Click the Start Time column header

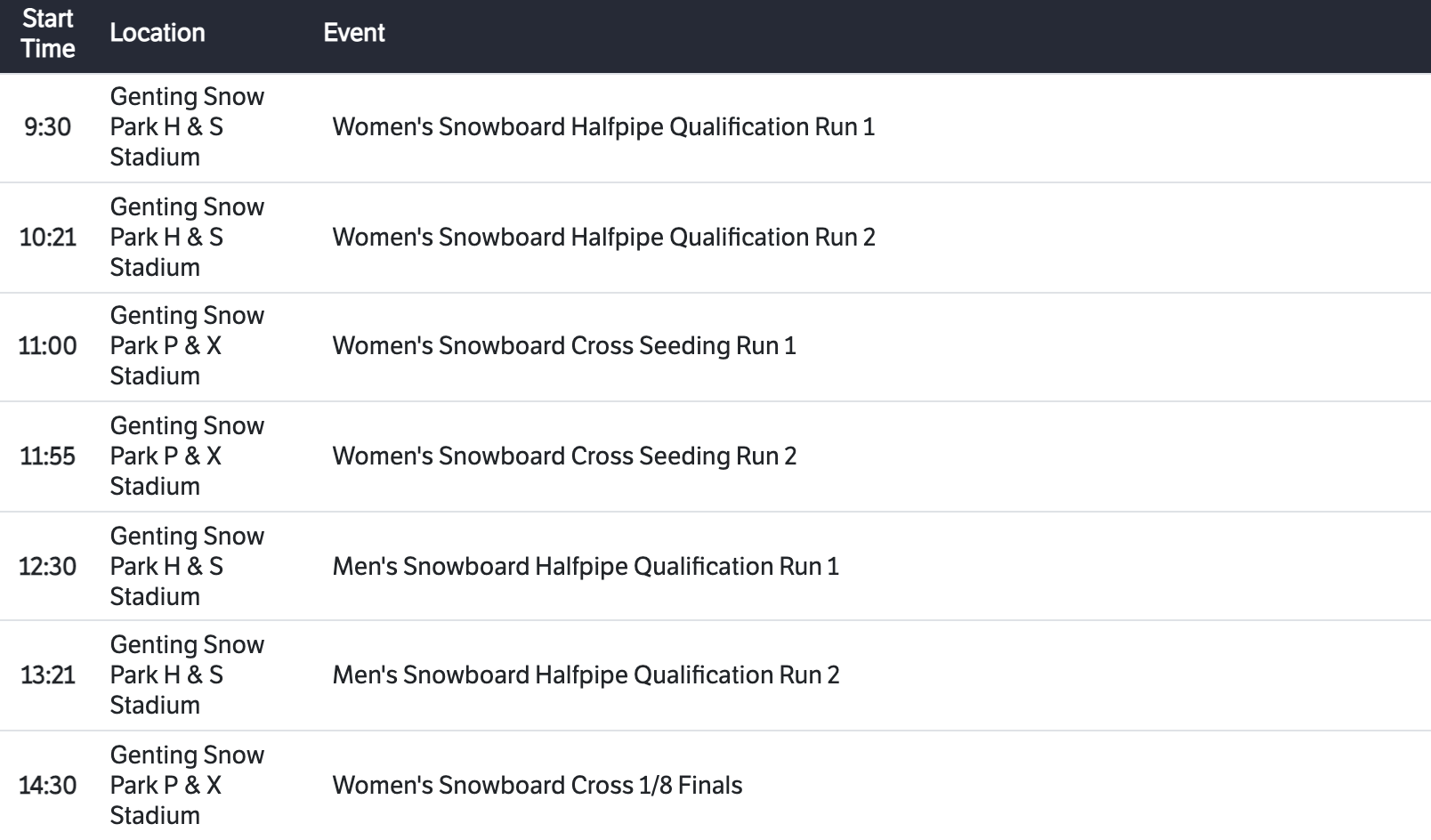coord(48,34)
